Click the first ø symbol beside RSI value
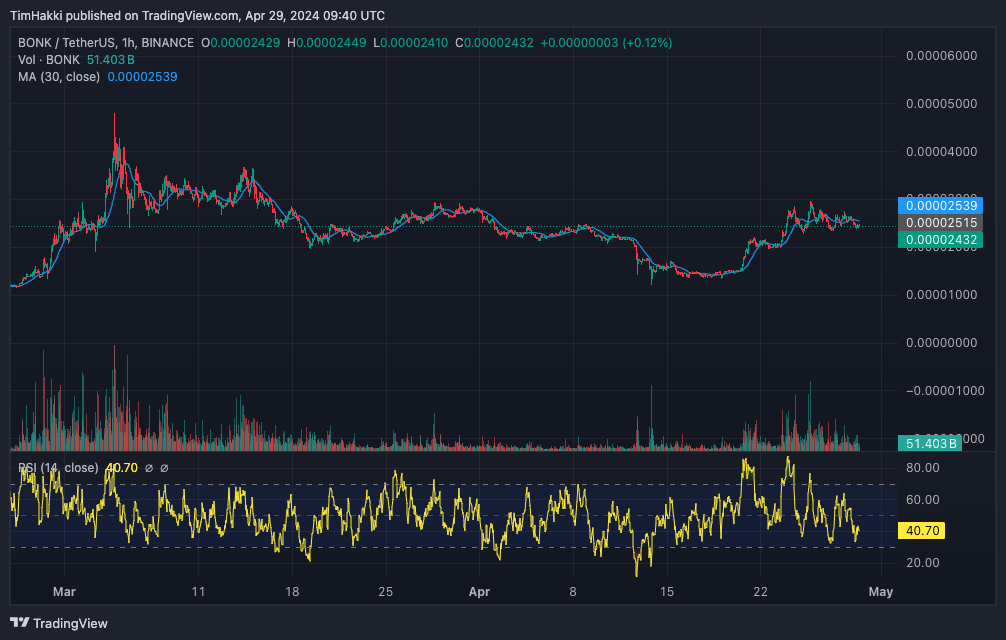 pyautogui.click(x=149, y=468)
